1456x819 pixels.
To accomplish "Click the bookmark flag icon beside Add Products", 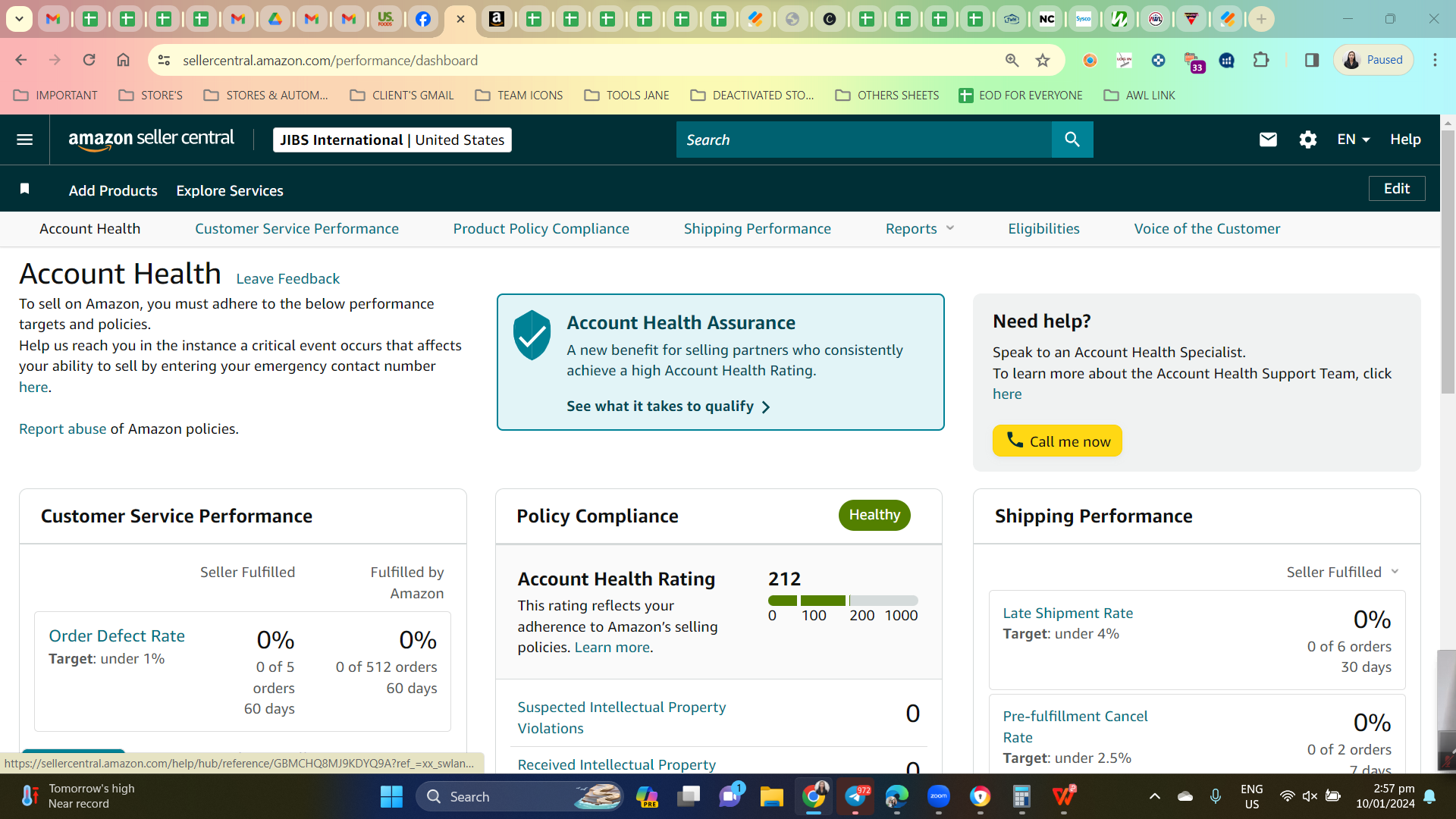I will [x=24, y=189].
